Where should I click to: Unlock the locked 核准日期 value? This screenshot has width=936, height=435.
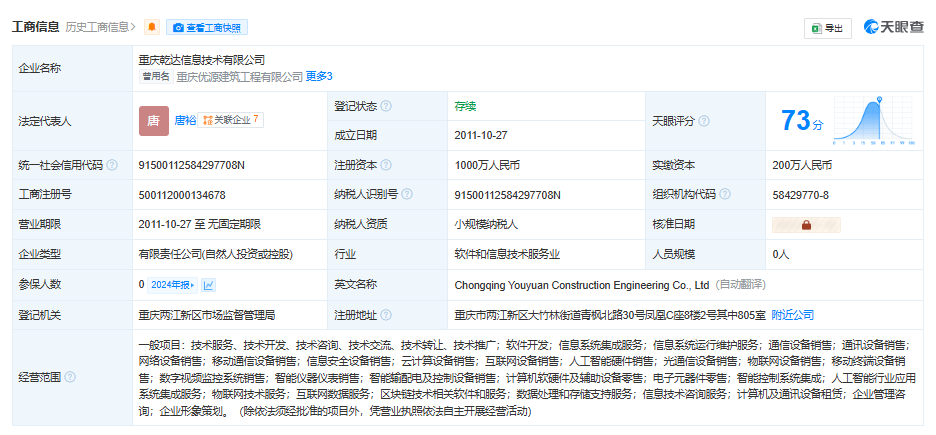point(806,225)
